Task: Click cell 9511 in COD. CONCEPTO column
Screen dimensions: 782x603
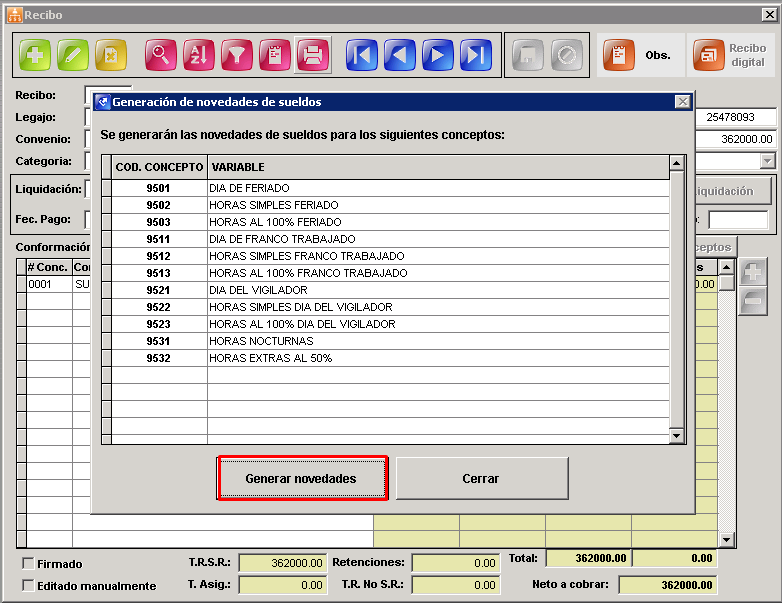Action: click(x=159, y=239)
